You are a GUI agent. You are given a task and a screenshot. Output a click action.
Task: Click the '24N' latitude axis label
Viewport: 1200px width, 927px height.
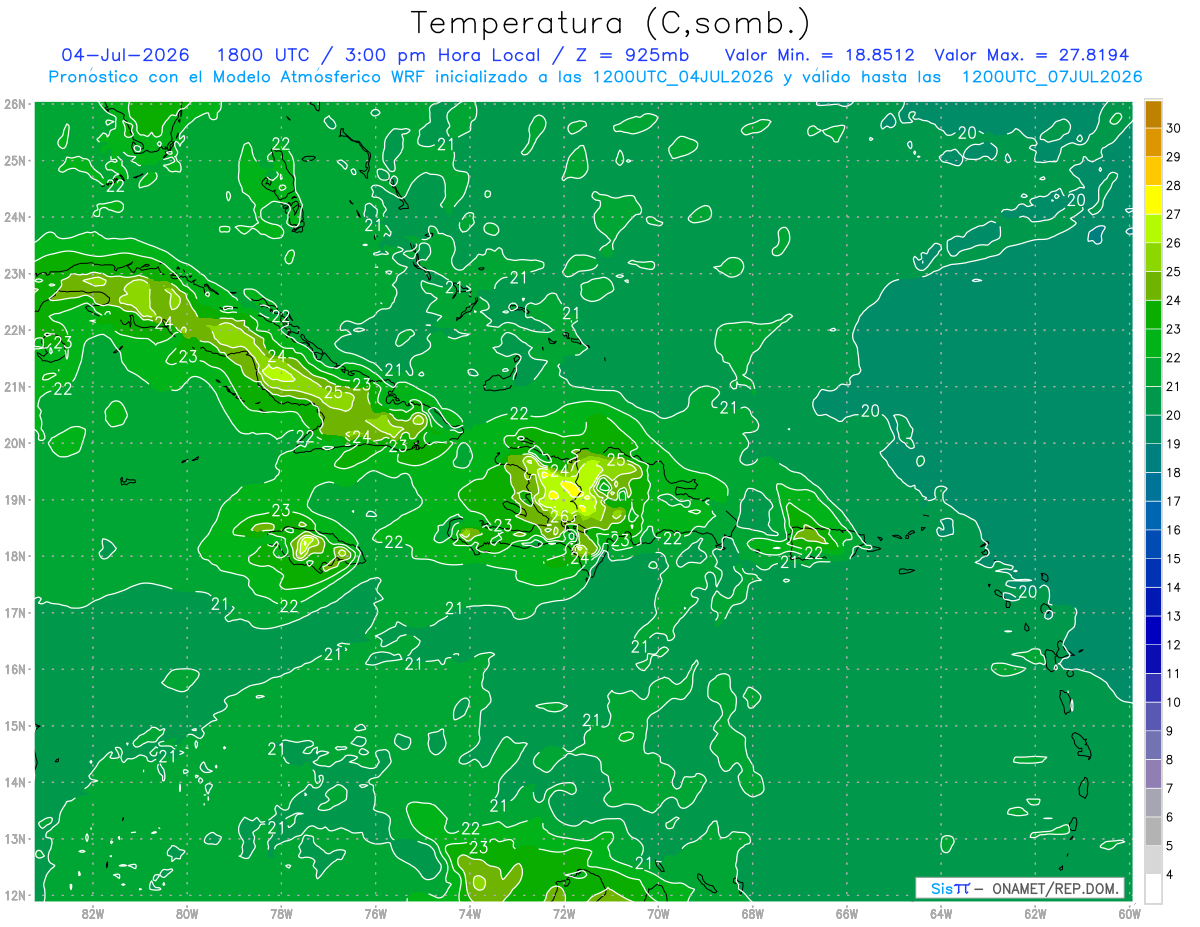[14, 217]
